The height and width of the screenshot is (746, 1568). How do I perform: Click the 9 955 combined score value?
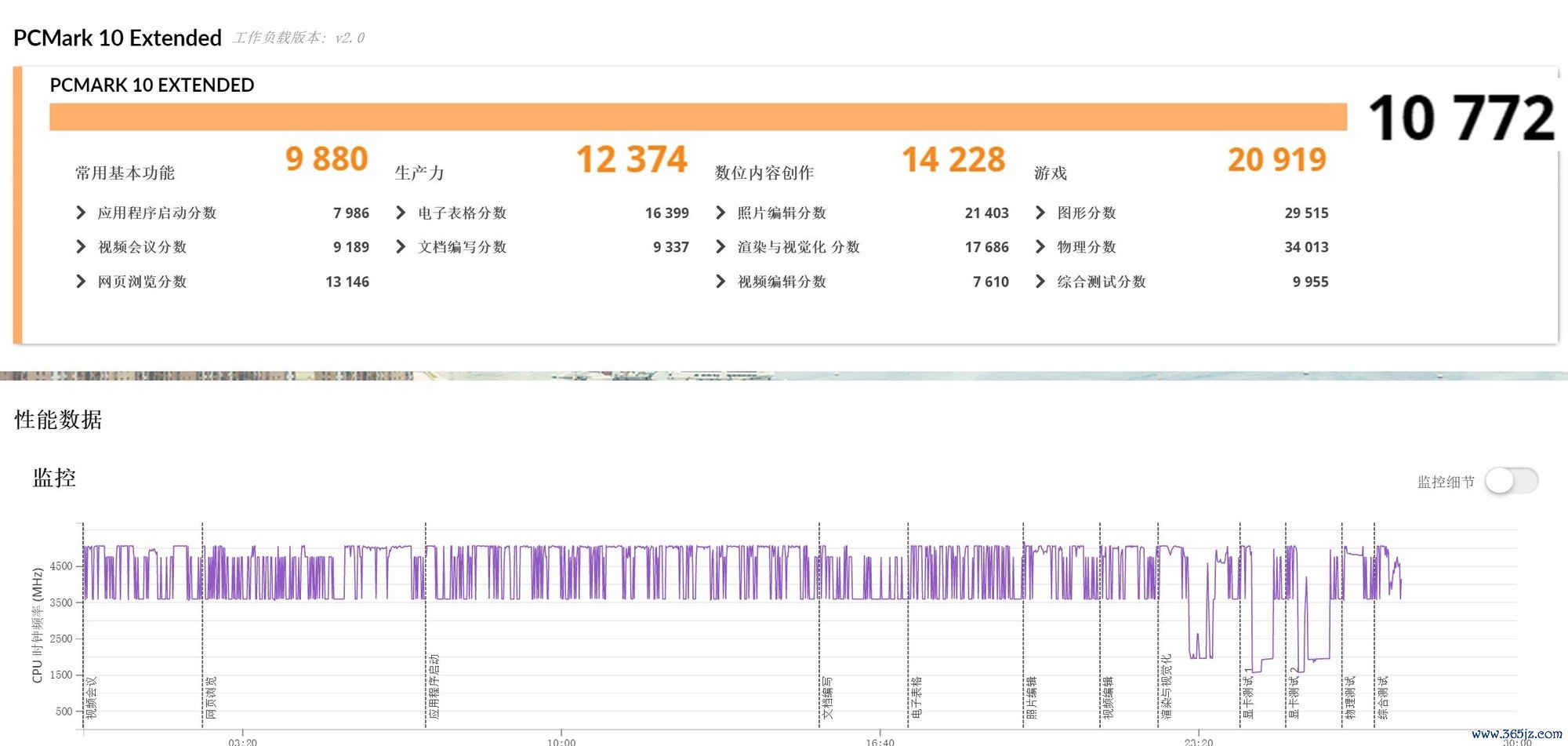point(1311,282)
